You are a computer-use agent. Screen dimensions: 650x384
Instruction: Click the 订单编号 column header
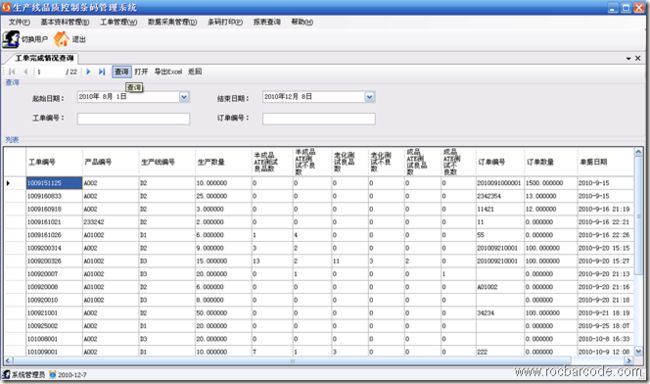pos(500,162)
